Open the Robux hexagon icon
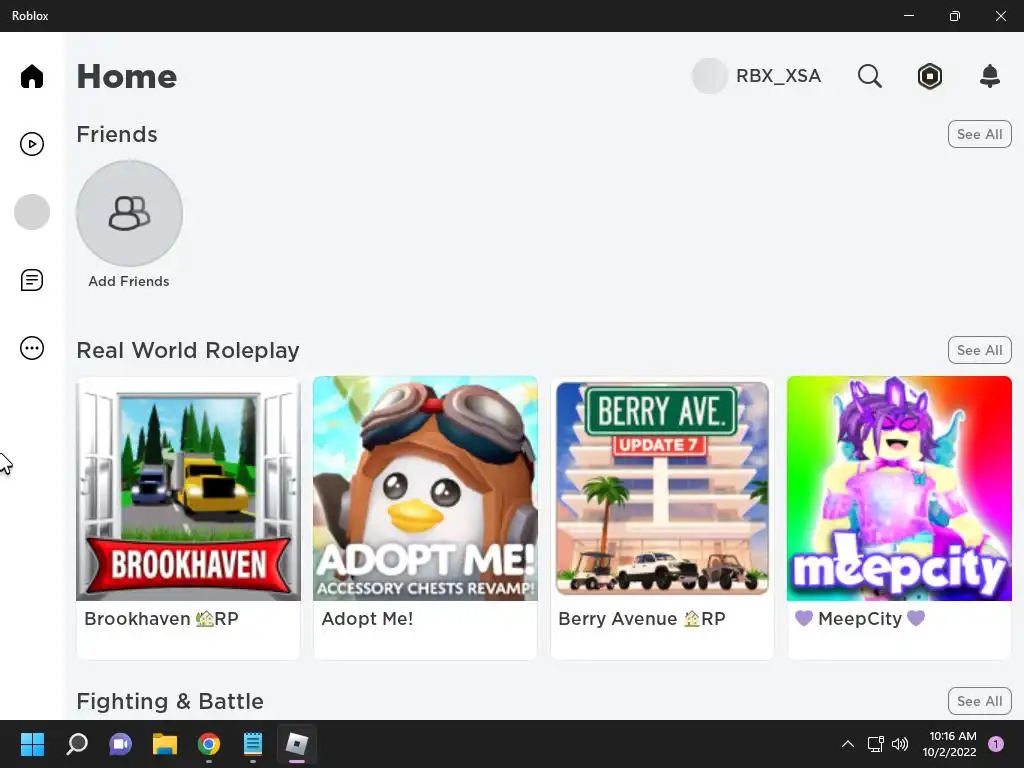 [x=930, y=76]
